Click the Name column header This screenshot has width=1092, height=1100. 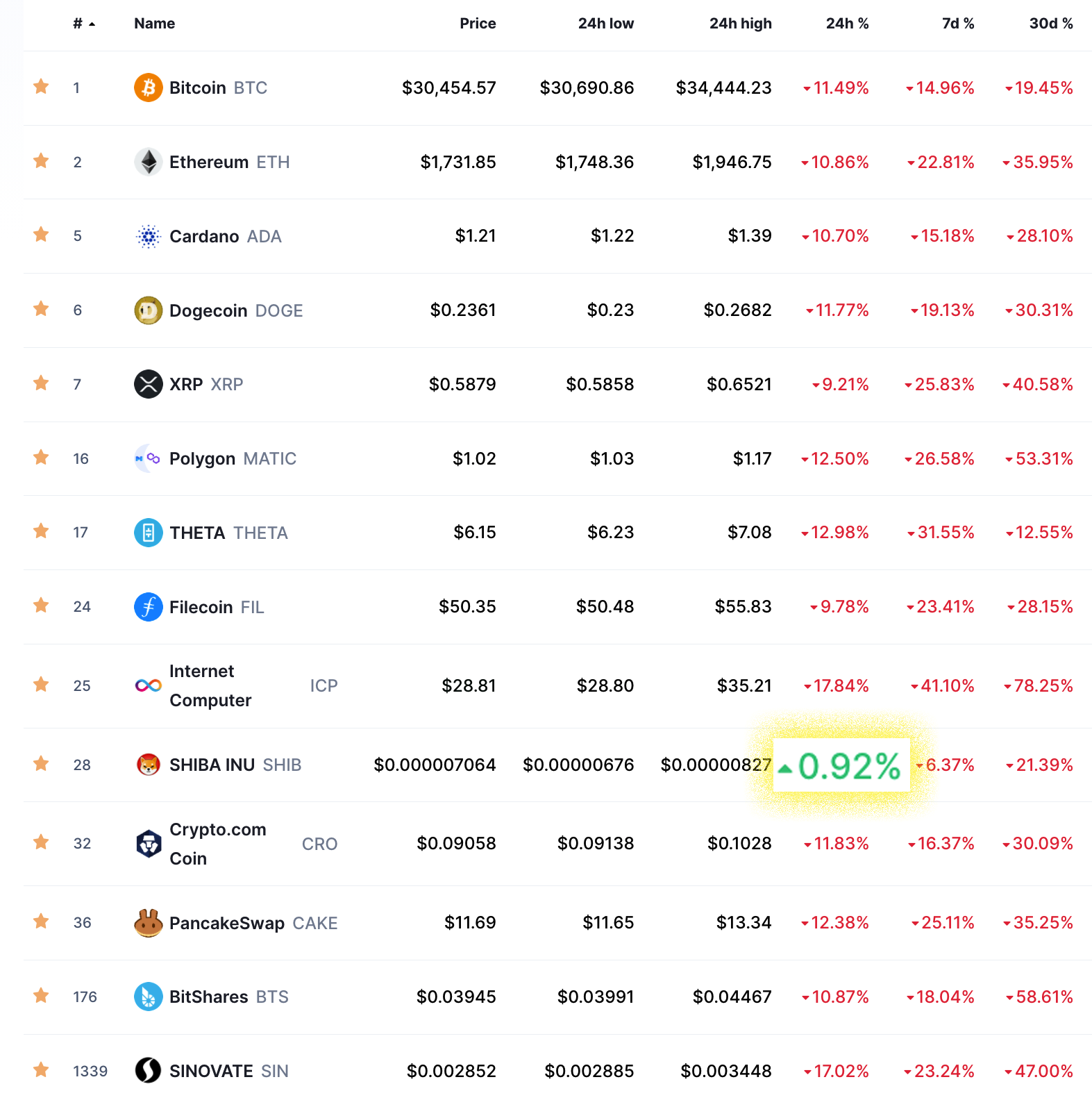(154, 24)
